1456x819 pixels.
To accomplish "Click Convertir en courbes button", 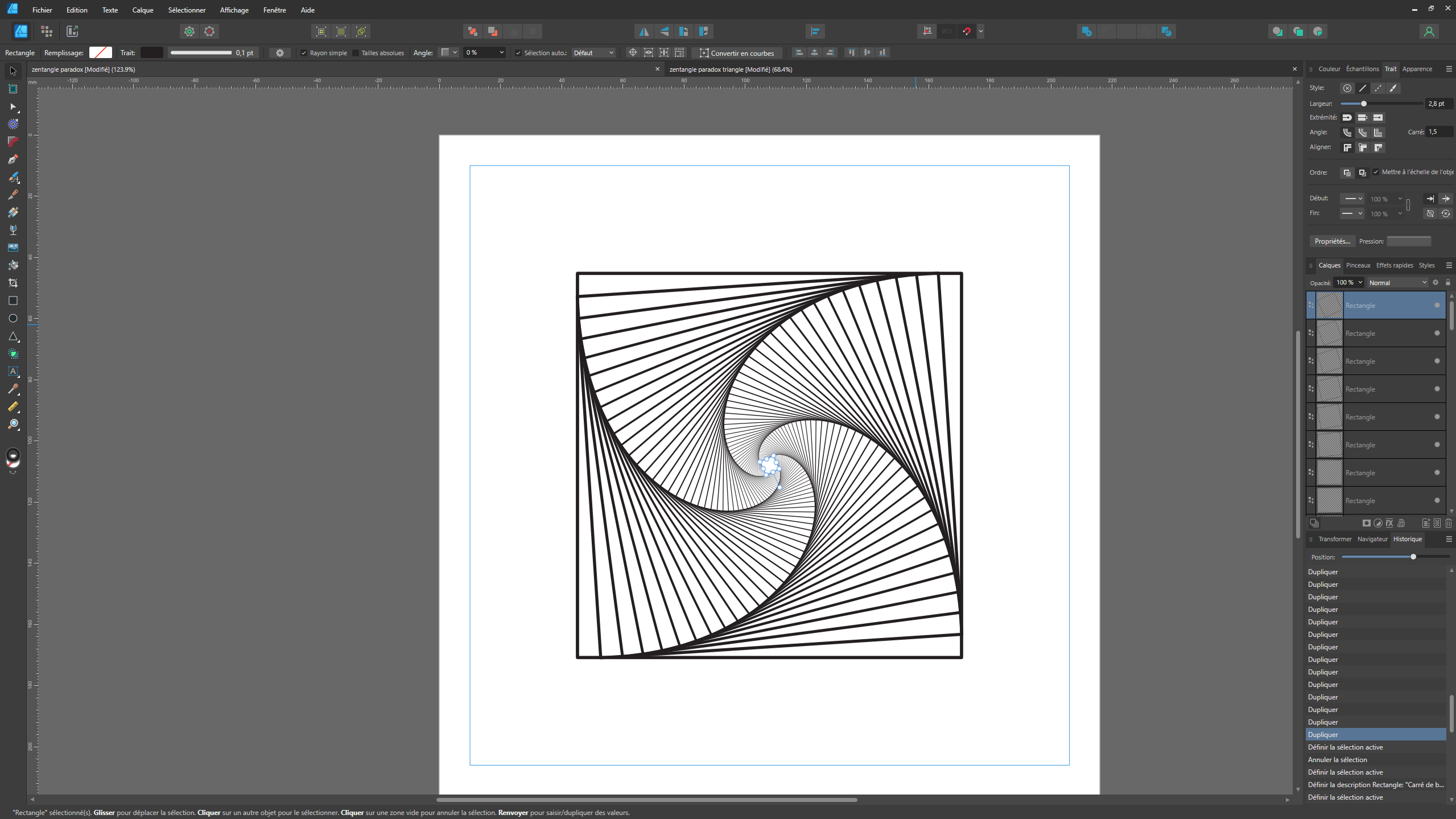I will (737, 53).
